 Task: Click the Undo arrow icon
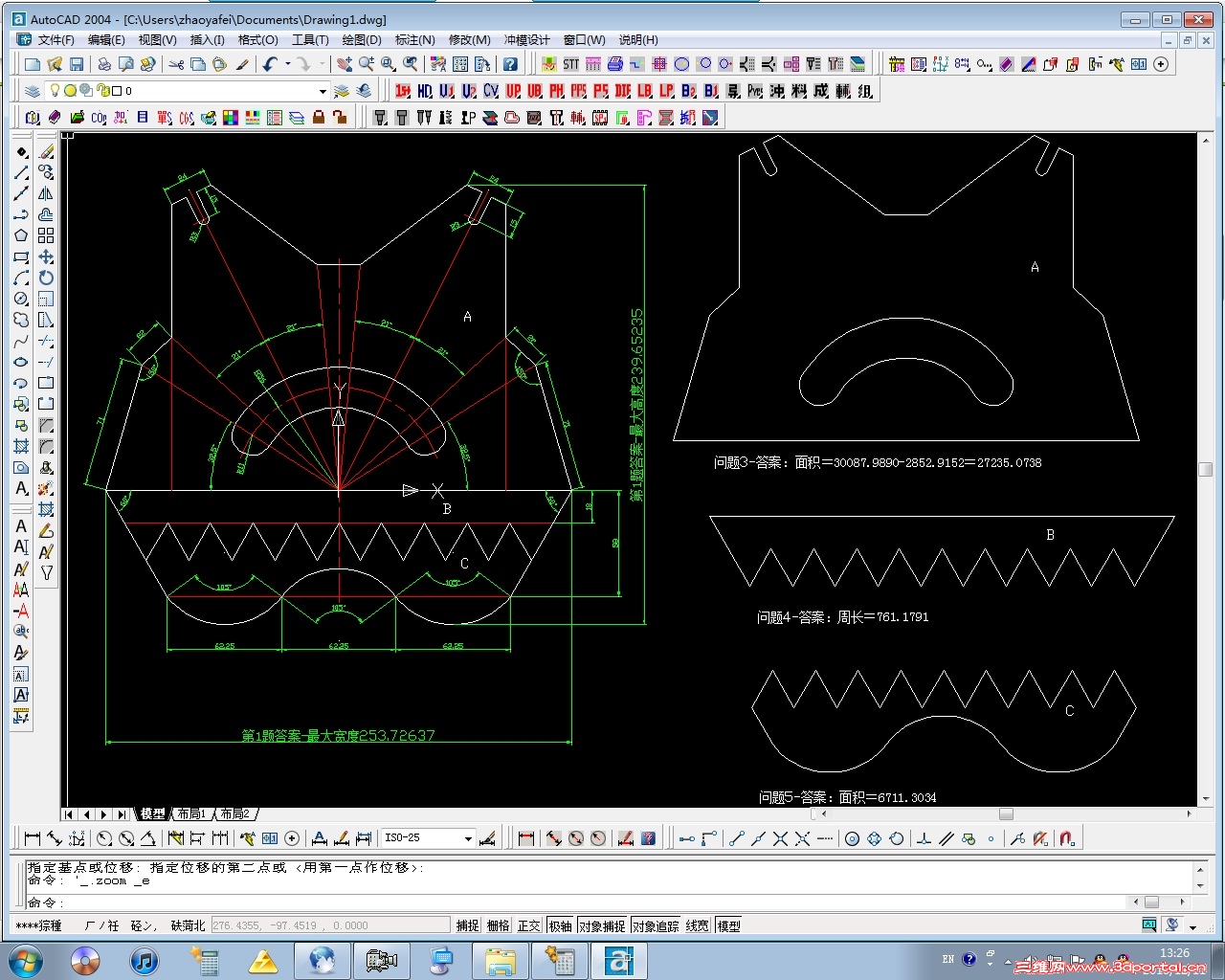point(270,64)
